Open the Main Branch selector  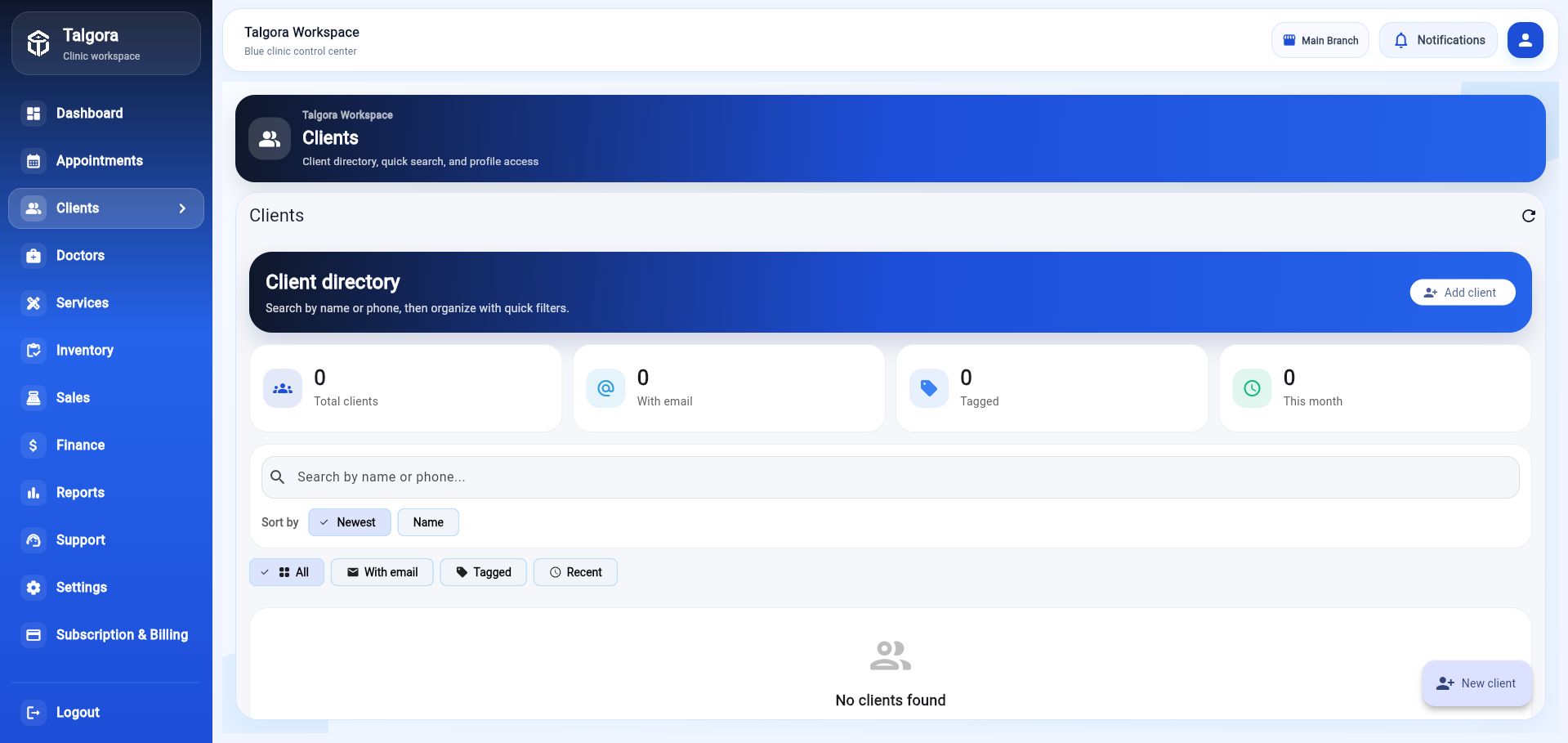point(1320,40)
